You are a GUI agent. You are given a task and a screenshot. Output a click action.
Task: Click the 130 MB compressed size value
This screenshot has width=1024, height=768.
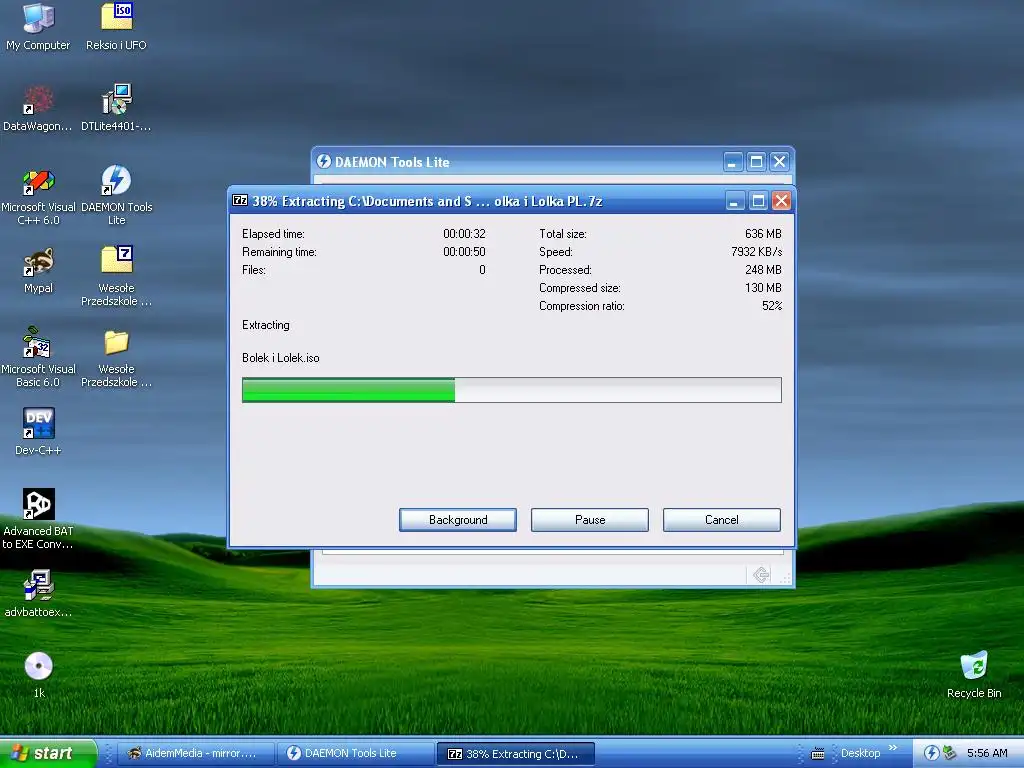[x=763, y=288]
